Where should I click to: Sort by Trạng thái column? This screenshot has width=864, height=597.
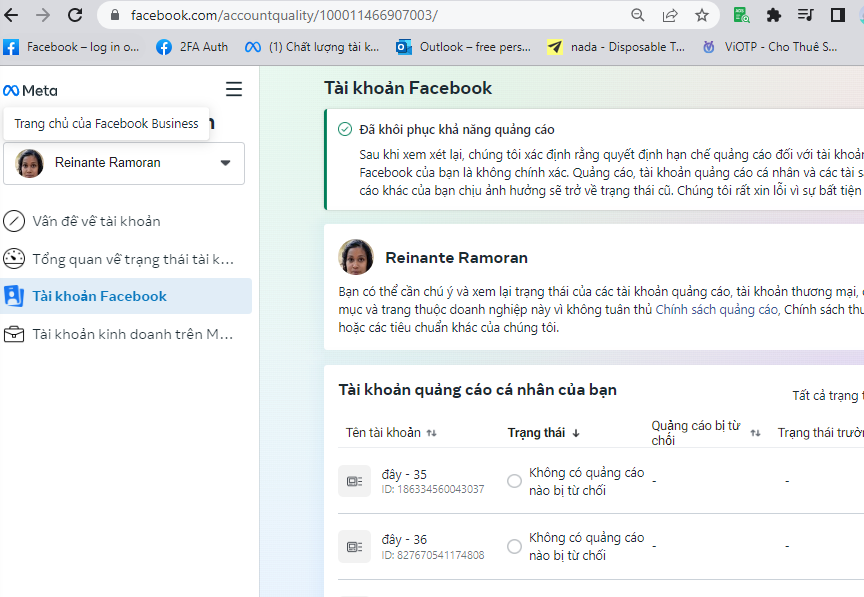[543, 433]
